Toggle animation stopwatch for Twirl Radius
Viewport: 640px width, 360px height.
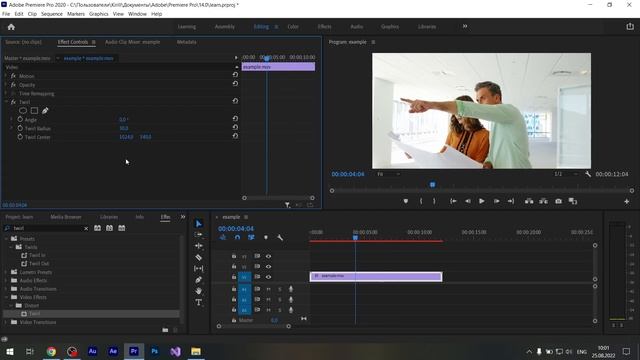tap(20, 128)
